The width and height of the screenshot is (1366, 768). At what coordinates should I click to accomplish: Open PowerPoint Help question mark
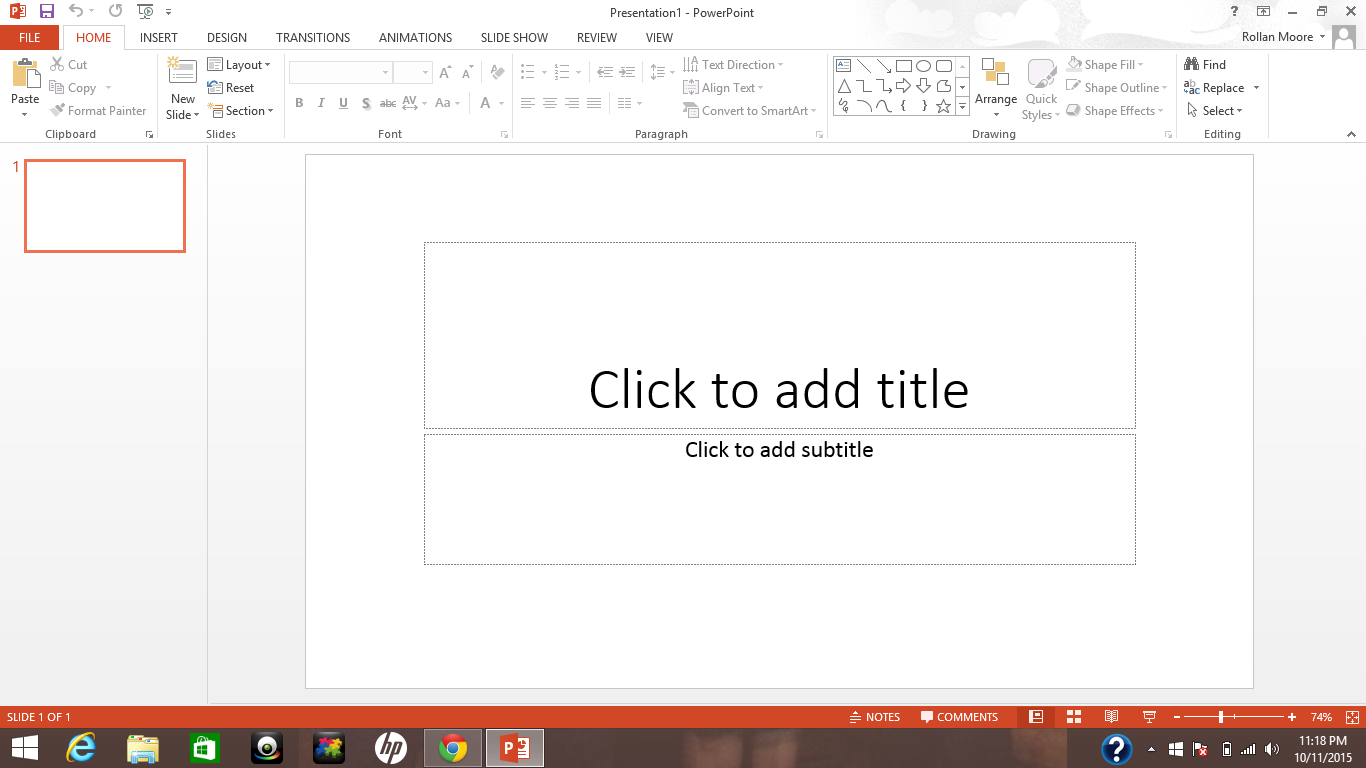(x=1235, y=11)
